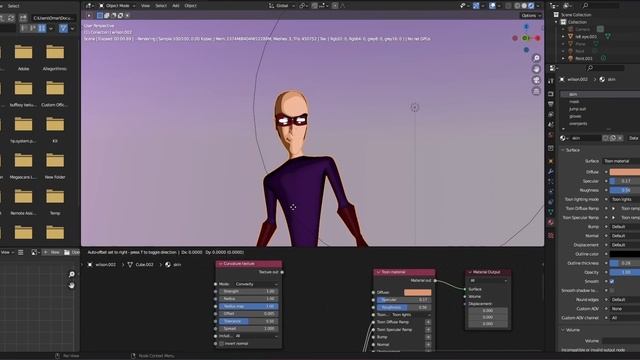Click the red X axis gizmo handle

(538, 38)
